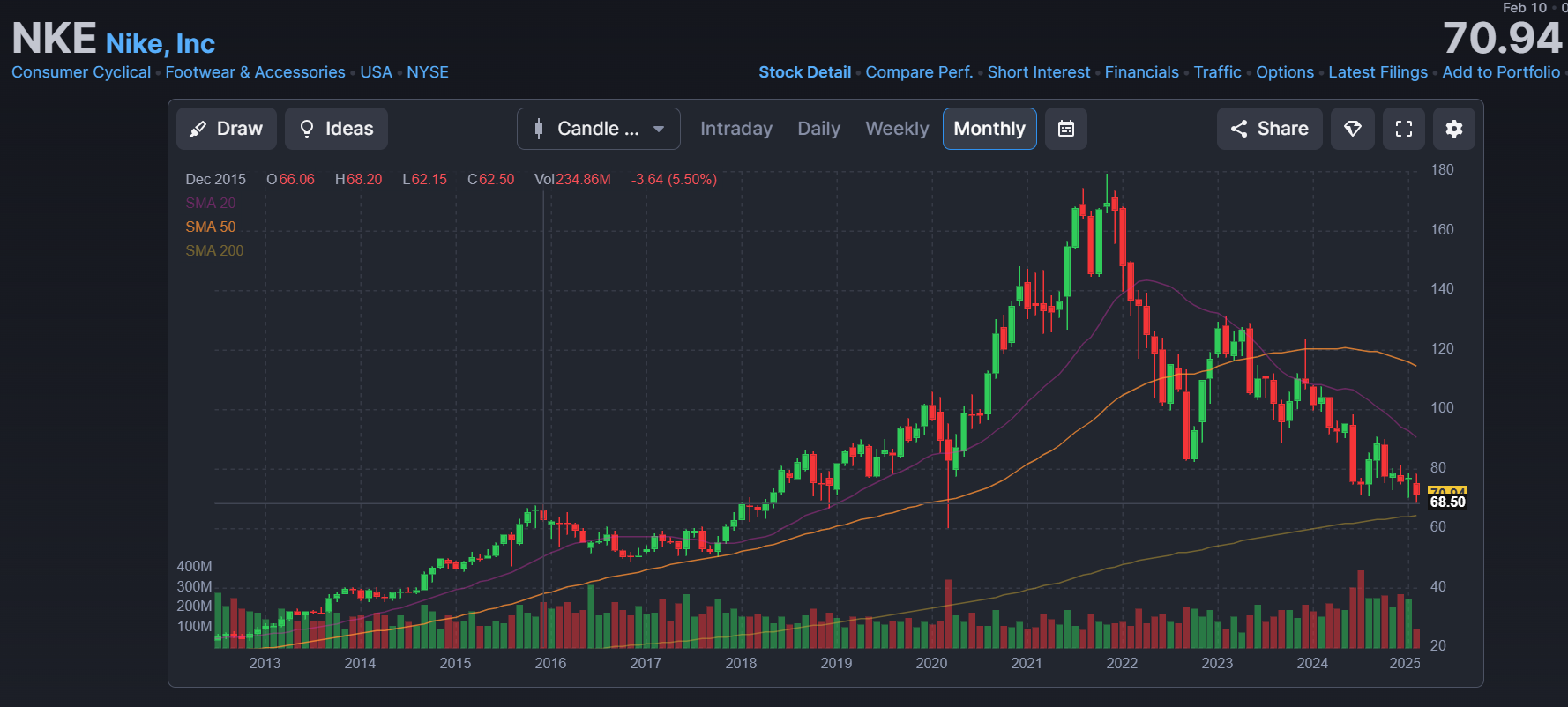Click the diamond premium icon

tap(1353, 129)
